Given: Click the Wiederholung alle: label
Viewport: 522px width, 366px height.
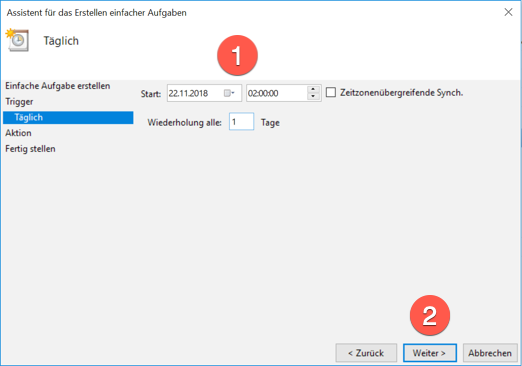Looking at the screenshot, I should click(184, 122).
